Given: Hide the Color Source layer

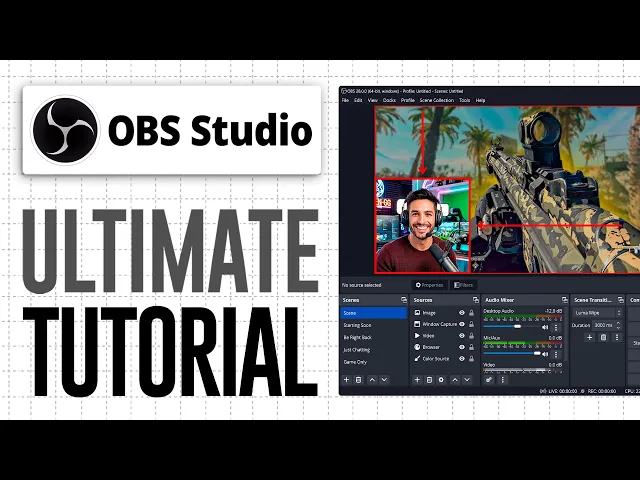Looking at the screenshot, I should (462, 358).
